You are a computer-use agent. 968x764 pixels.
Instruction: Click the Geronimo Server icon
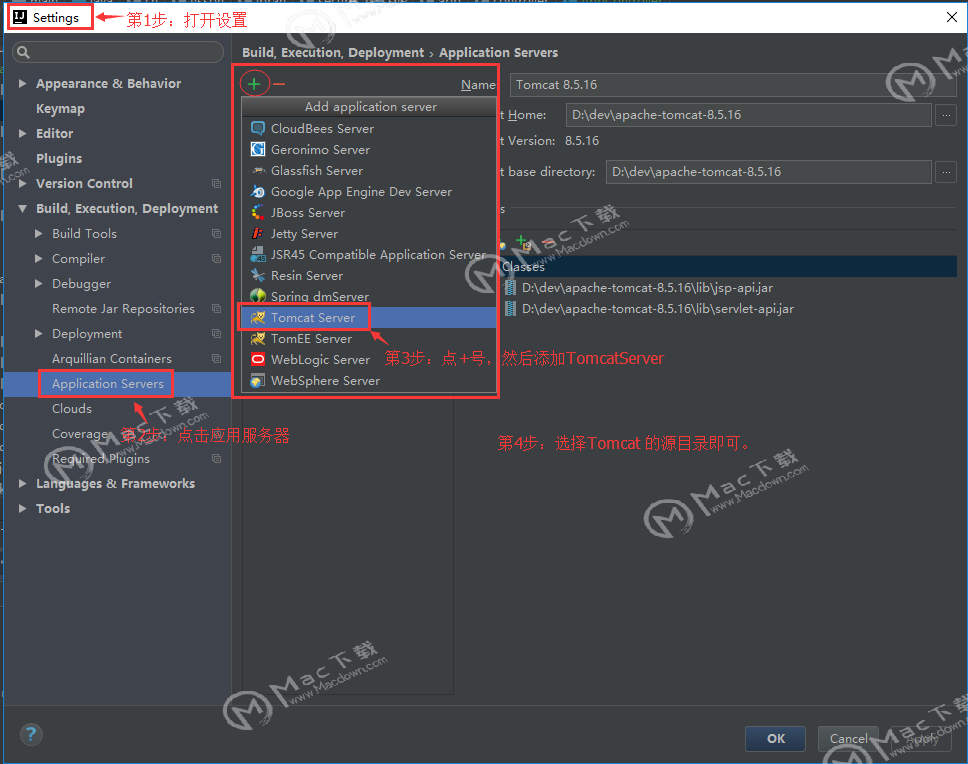tap(257, 149)
